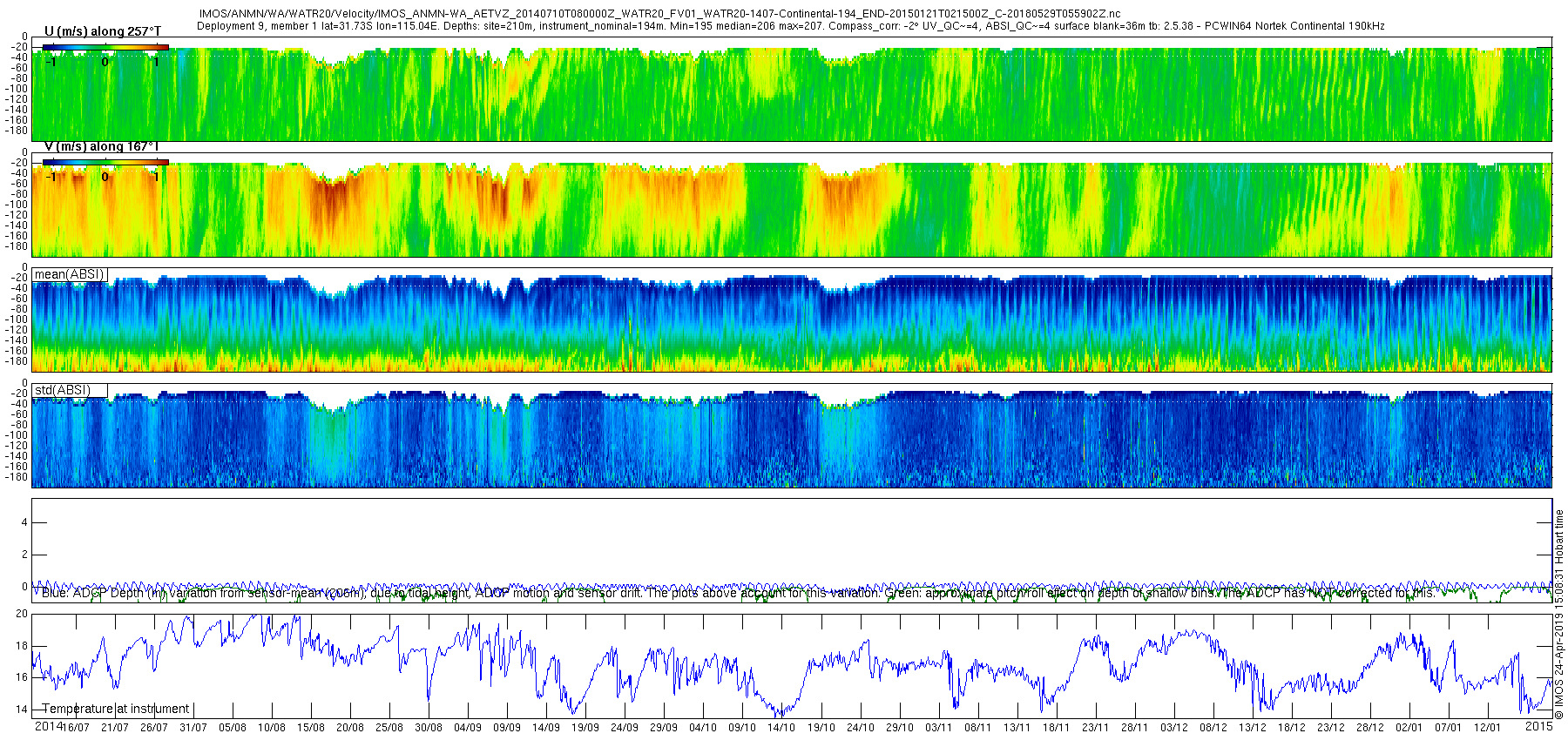Click the '23/11' date tick label
This screenshot has width=1568, height=740.
pos(1096,728)
